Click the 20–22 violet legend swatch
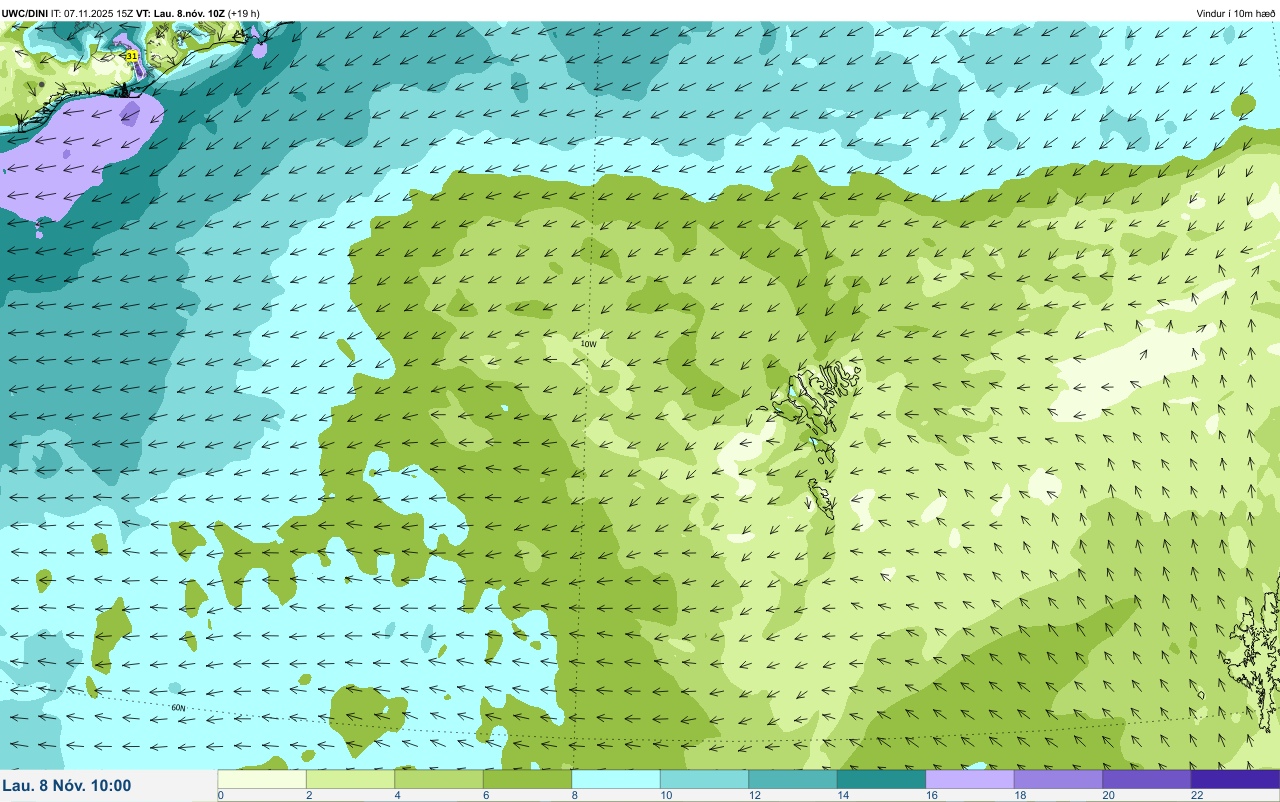Screen dimensions: 1280x802 (x=1147, y=779)
